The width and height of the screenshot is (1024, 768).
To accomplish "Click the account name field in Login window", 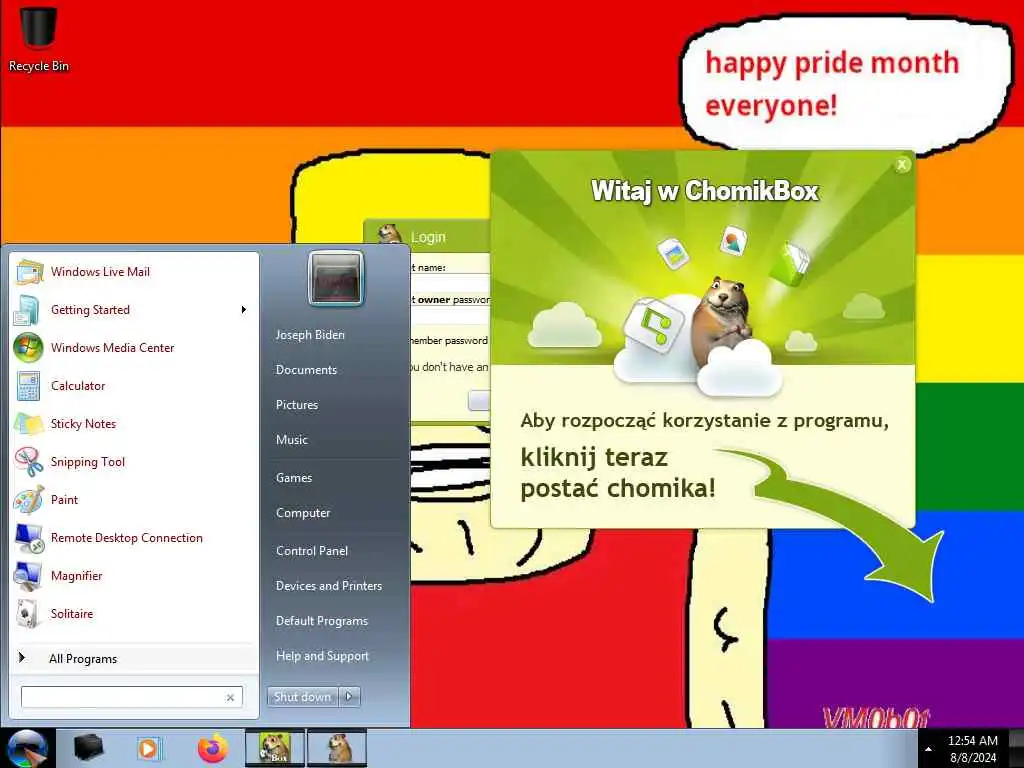I will pyautogui.click(x=451, y=283).
